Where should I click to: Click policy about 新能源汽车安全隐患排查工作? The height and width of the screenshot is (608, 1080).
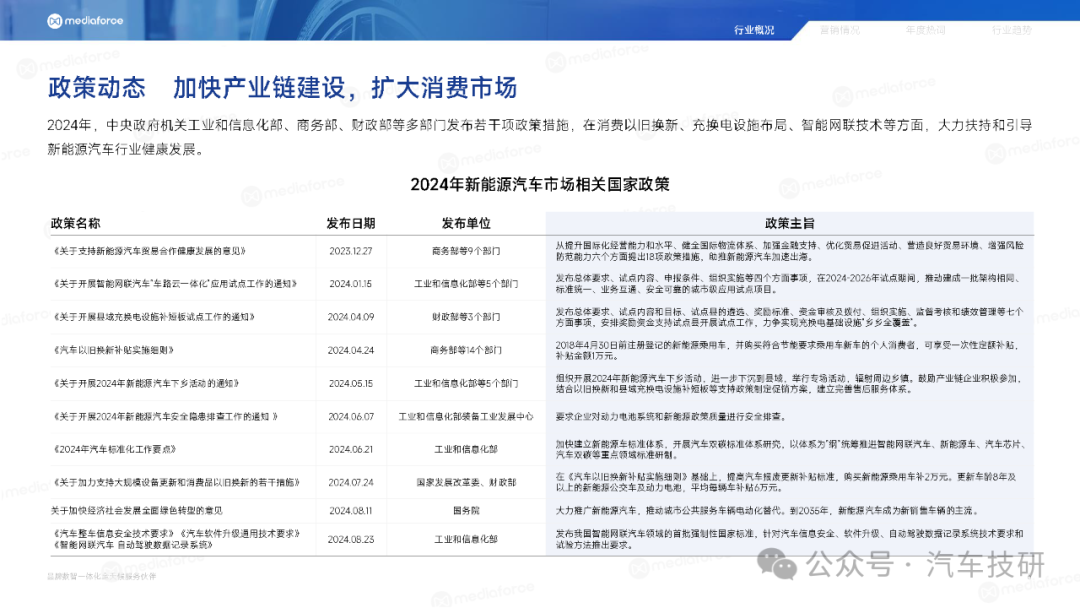coord(165,417)
